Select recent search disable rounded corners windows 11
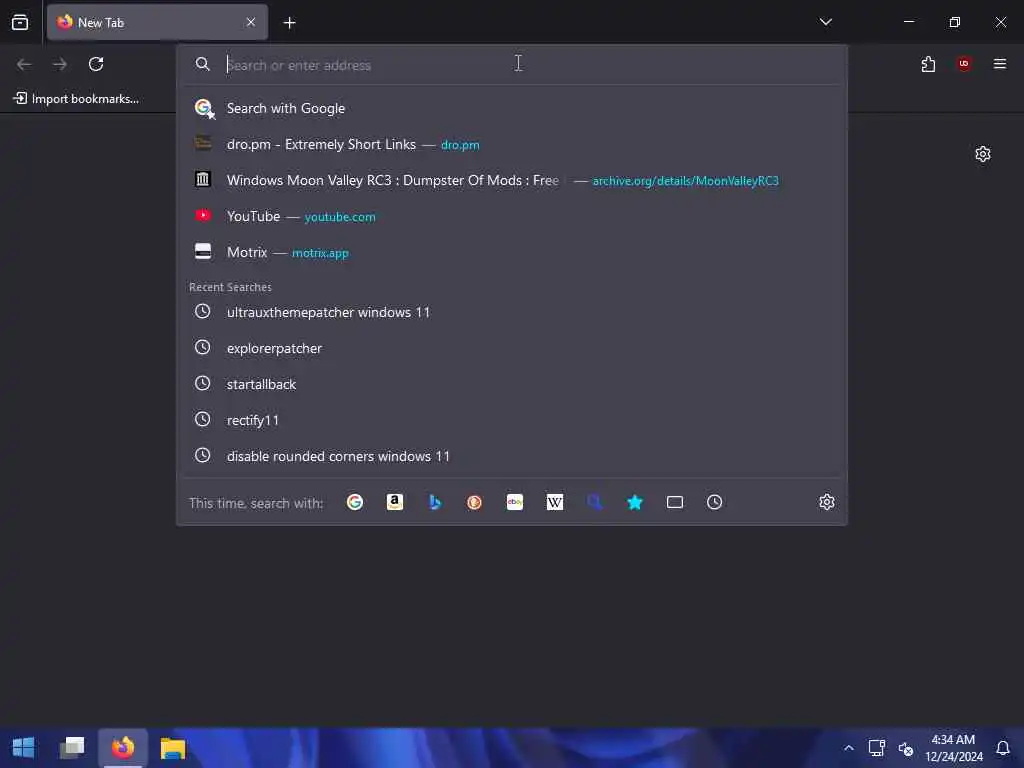1024x768 pixels. click(x=512, y=456)
